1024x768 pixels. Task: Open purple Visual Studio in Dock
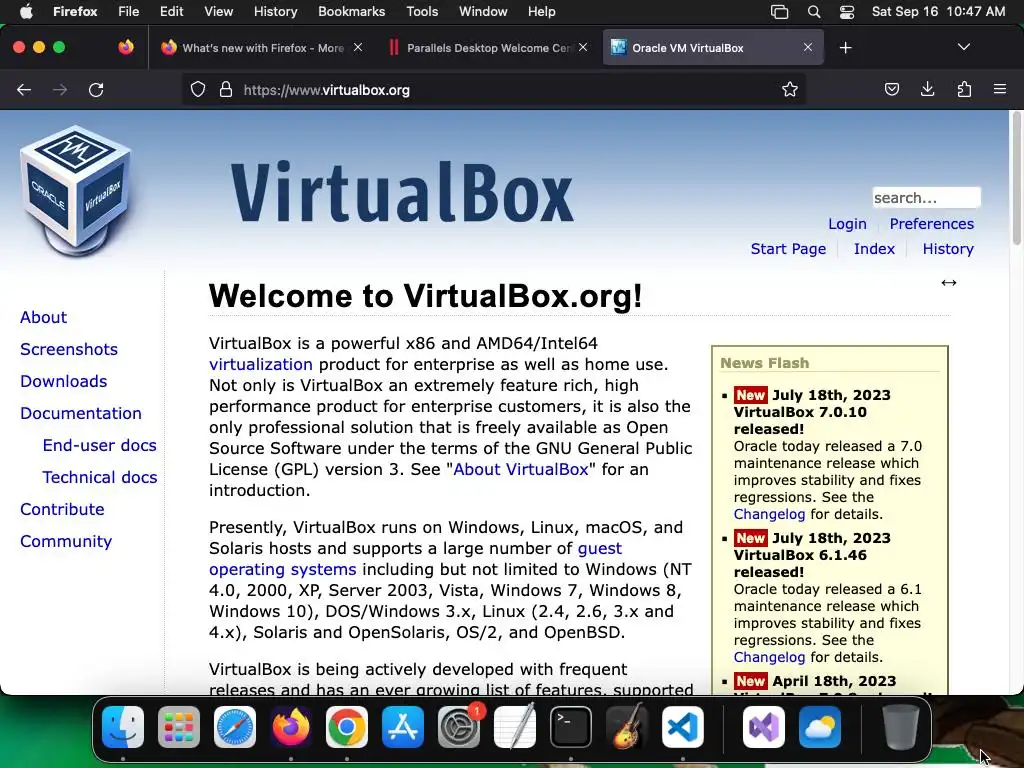point(764,727)
